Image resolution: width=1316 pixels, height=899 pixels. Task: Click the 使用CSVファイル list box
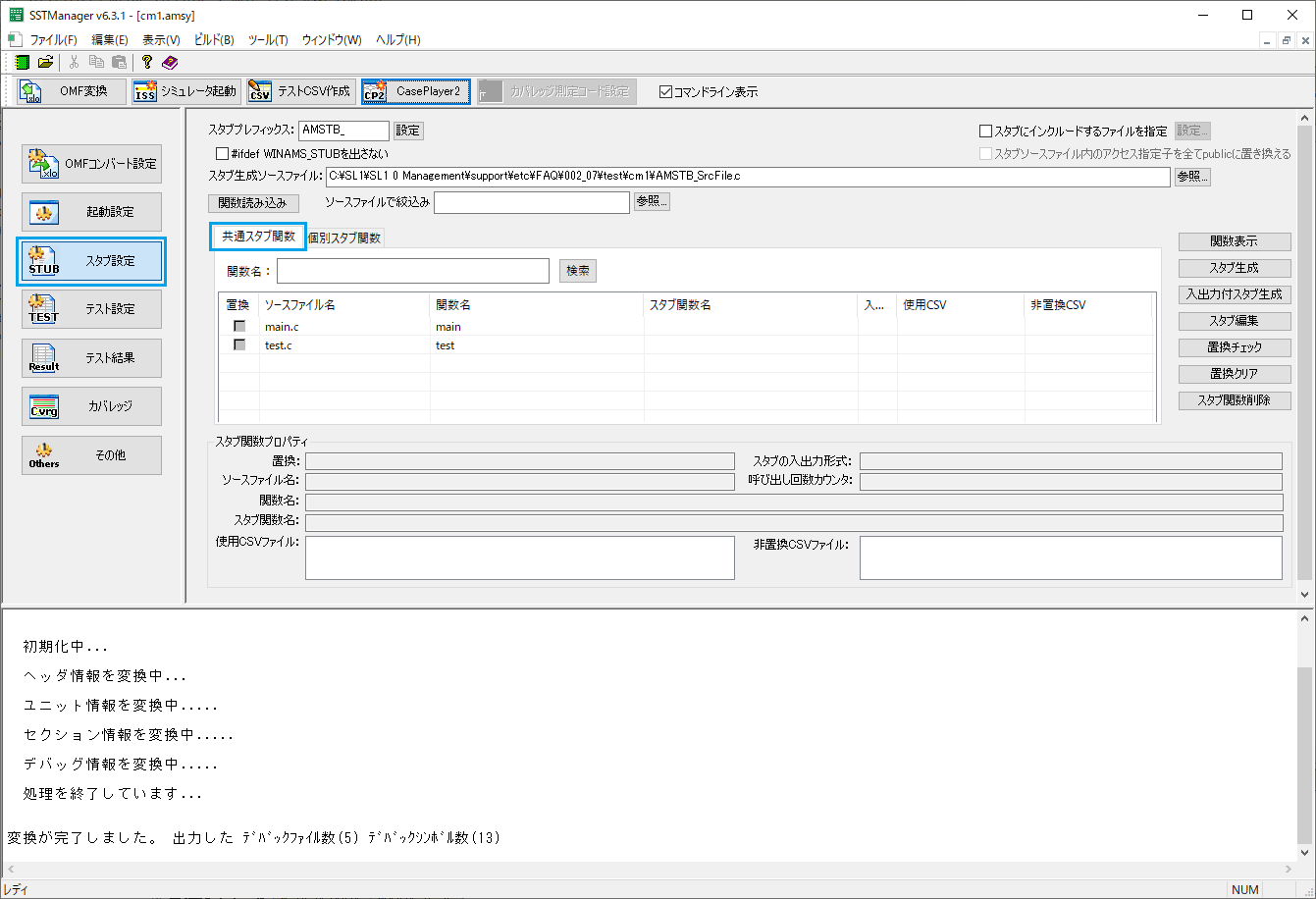point(520,557)
